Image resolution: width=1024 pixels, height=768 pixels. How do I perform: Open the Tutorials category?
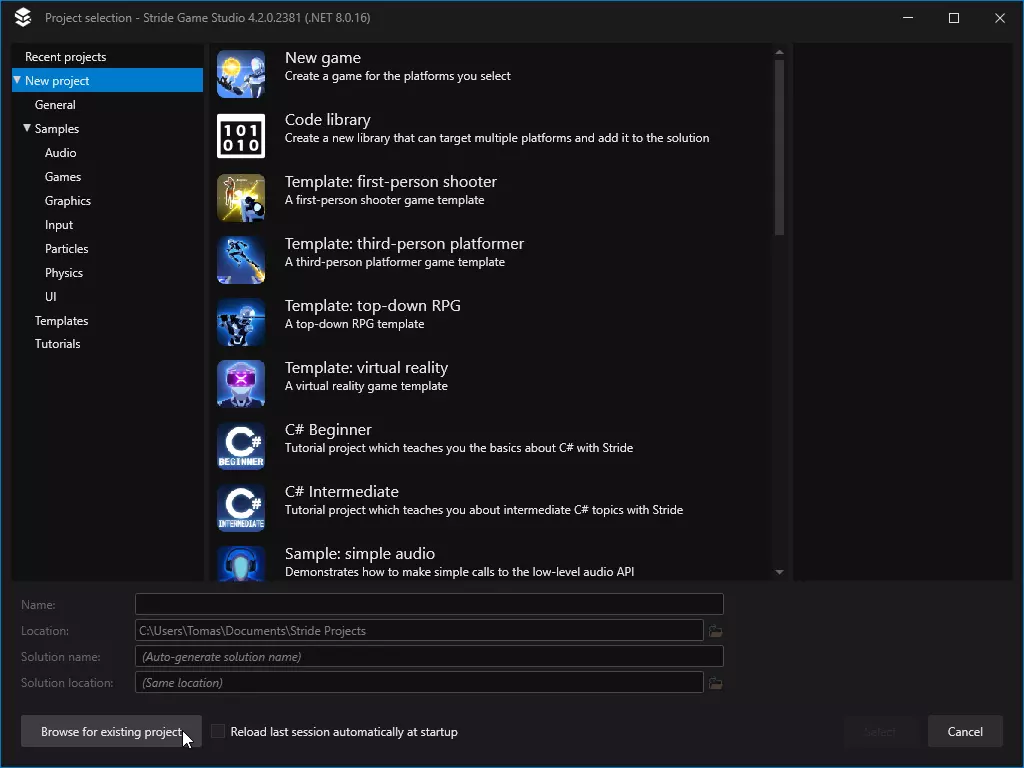click(x=57, y=344)
